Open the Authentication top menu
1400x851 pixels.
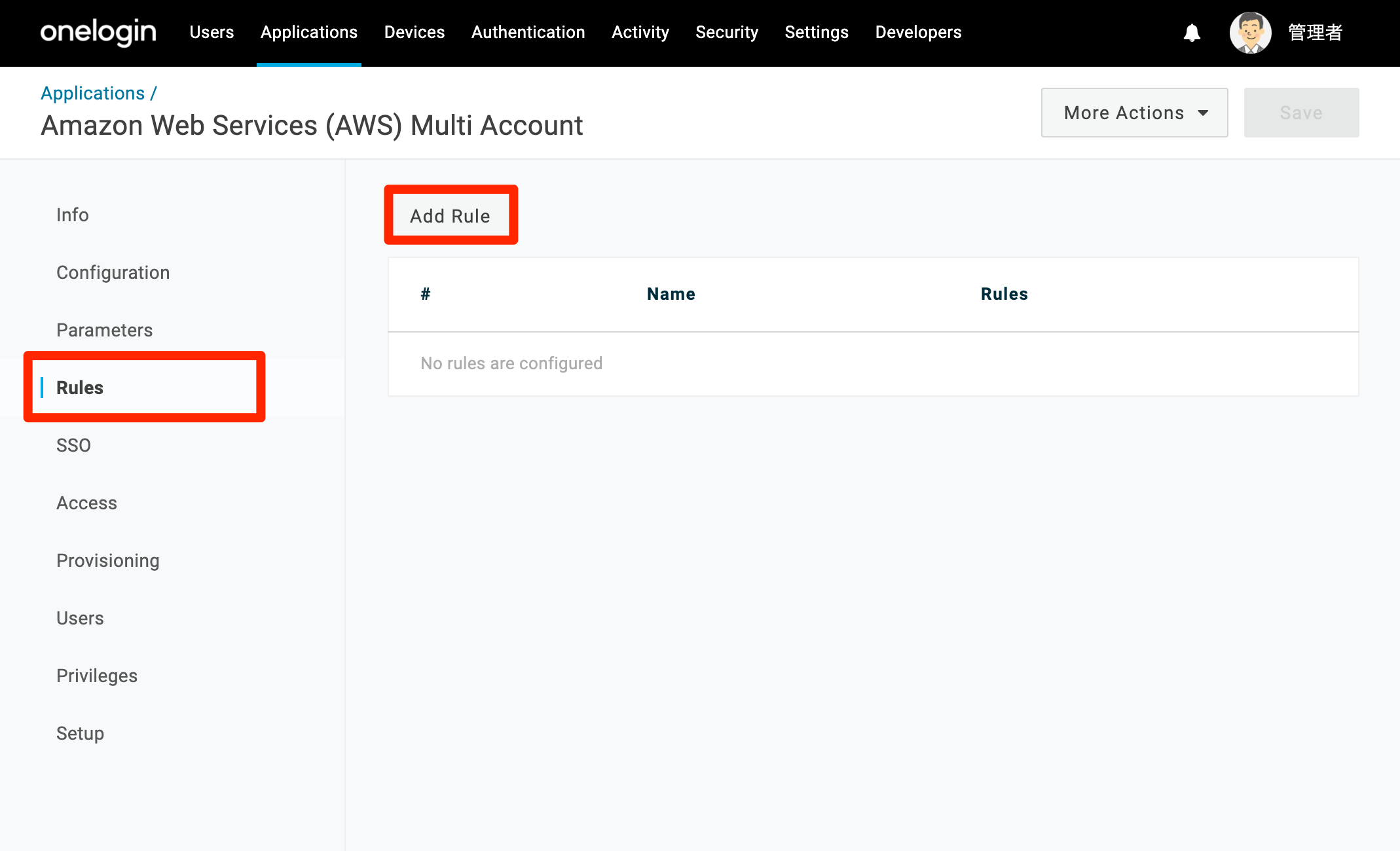528,32
